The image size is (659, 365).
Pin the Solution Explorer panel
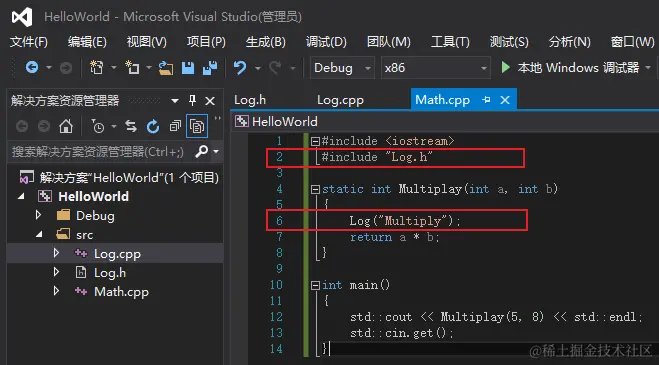[x=192, y=101]
